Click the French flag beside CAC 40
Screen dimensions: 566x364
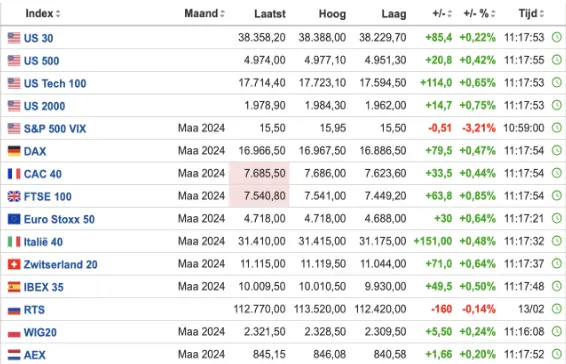pyautogui.click(x=14, y=174)
